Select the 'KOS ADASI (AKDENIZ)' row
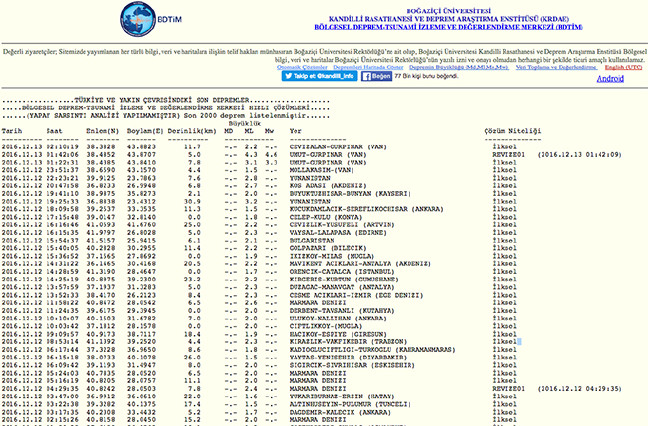The image size is (648, 426). pos(259,186)
